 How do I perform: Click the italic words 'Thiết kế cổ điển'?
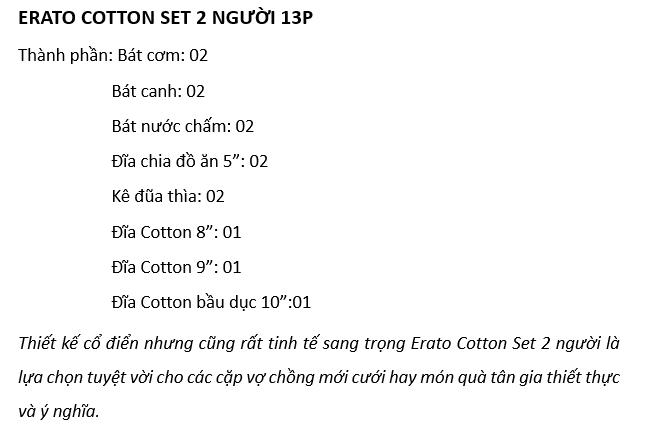pos(79,344)
